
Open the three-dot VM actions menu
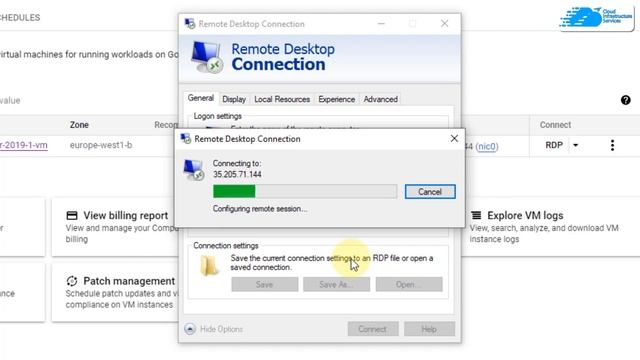coord(612,145)
